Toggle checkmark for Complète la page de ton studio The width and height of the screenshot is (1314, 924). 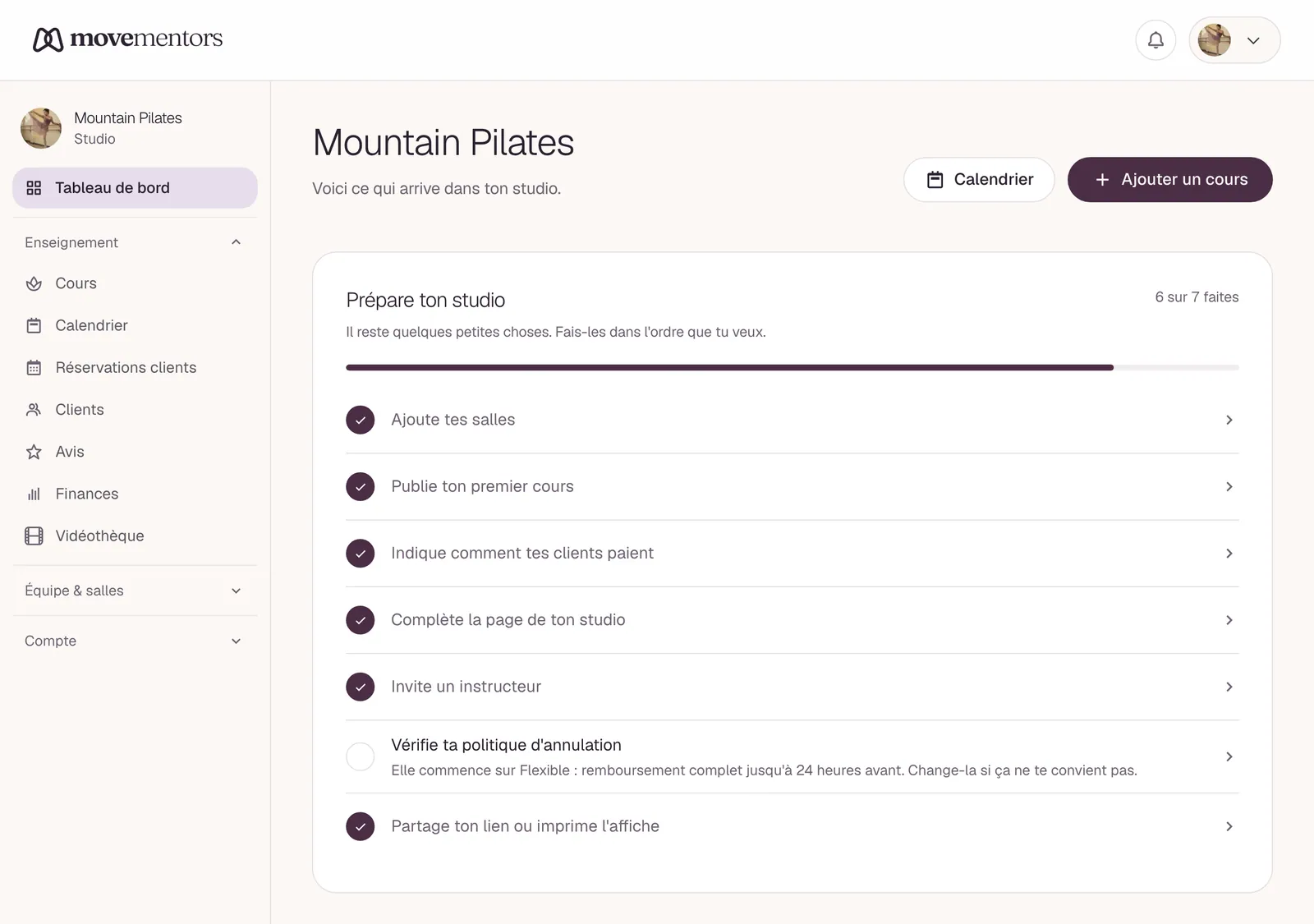point(361,620)
